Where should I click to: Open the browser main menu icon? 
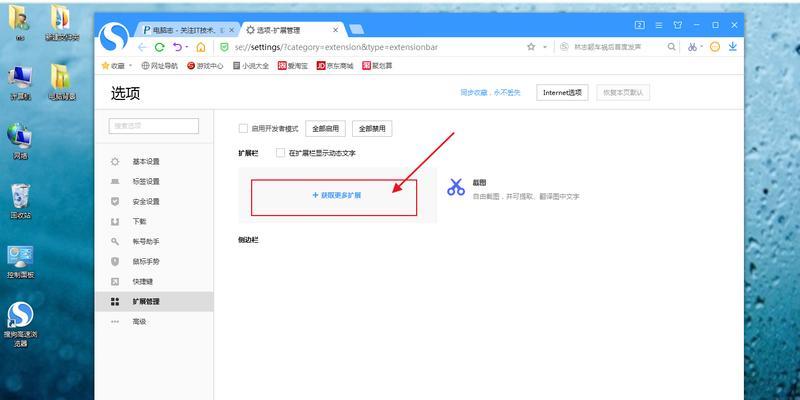pyautogui.click(x=659, y=25)
